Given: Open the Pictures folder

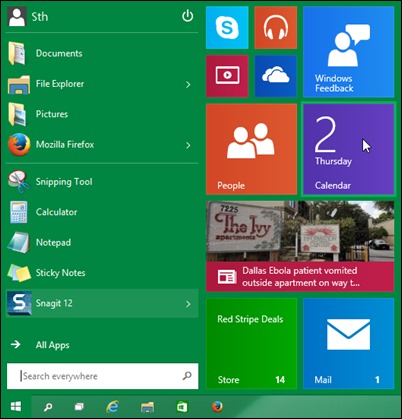Looking at the screenshot, I should (x=102, y=114).
